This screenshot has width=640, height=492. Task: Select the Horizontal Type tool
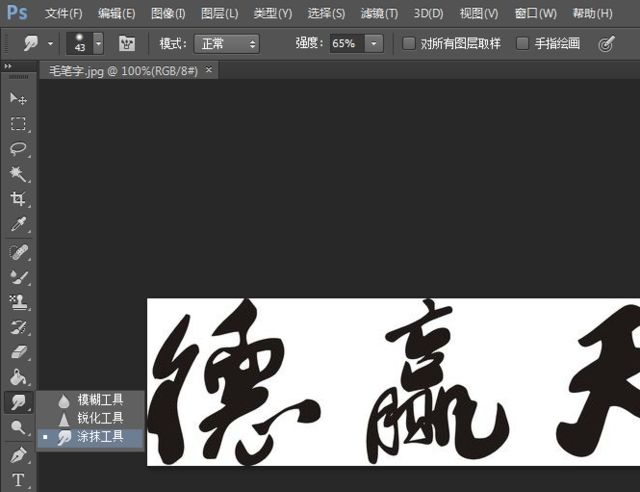18,480
